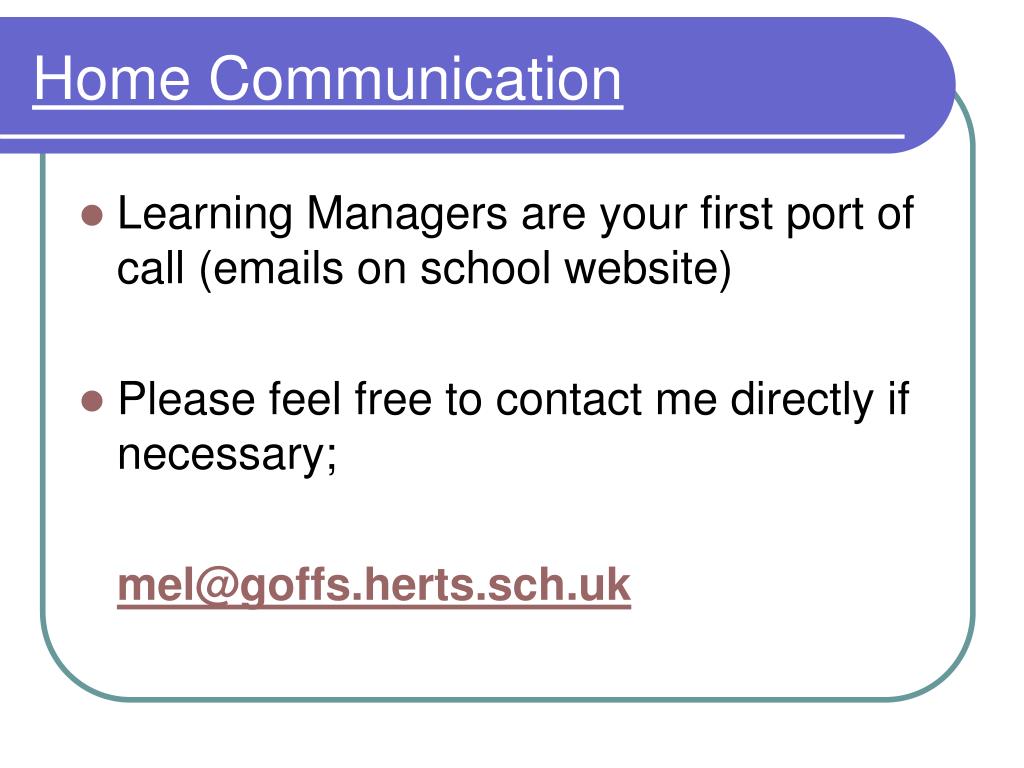Screen dimensions: 1024x768
Task: Click the word 'Learning' in first bullet
Action: [205, 216]
